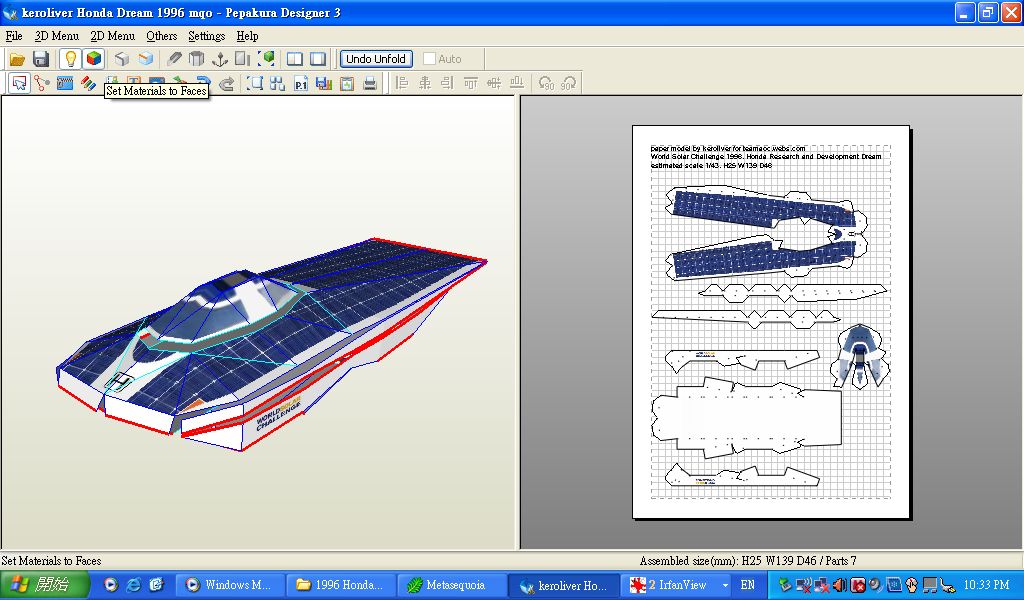The image size is (1024, 600).
Task: Click the 3D solar car model canopy
Action: (x=225, y=304)
